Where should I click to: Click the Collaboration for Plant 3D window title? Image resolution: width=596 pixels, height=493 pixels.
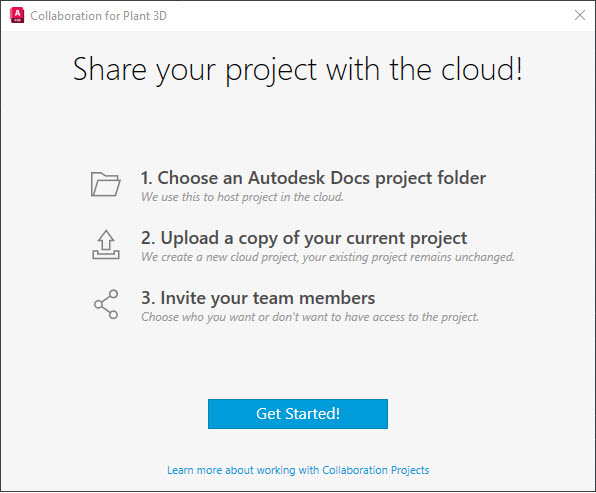(98, 16)
